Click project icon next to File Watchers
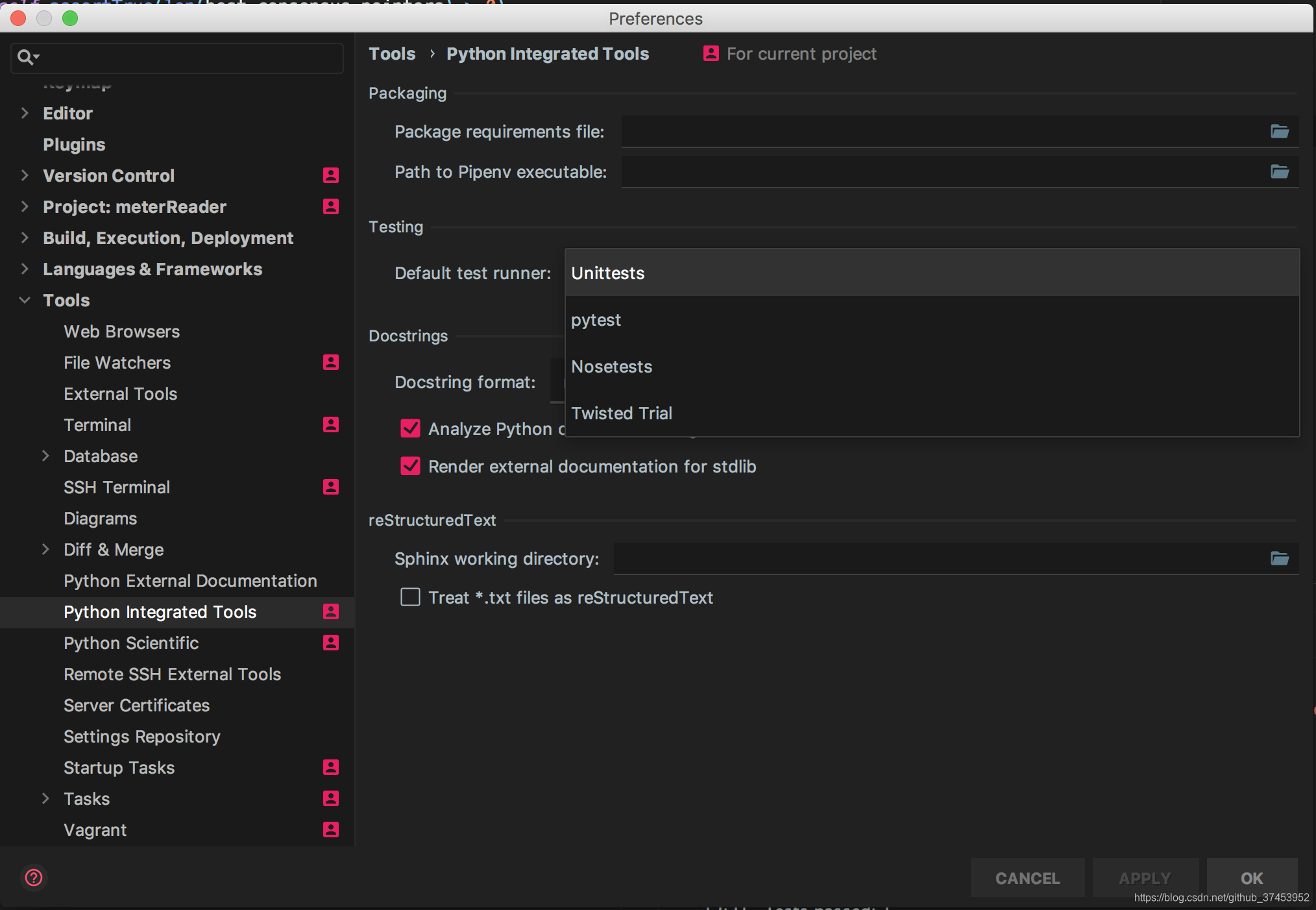Image resolution: width=1316 pixels, height=910 pixels. coord(331,362)
